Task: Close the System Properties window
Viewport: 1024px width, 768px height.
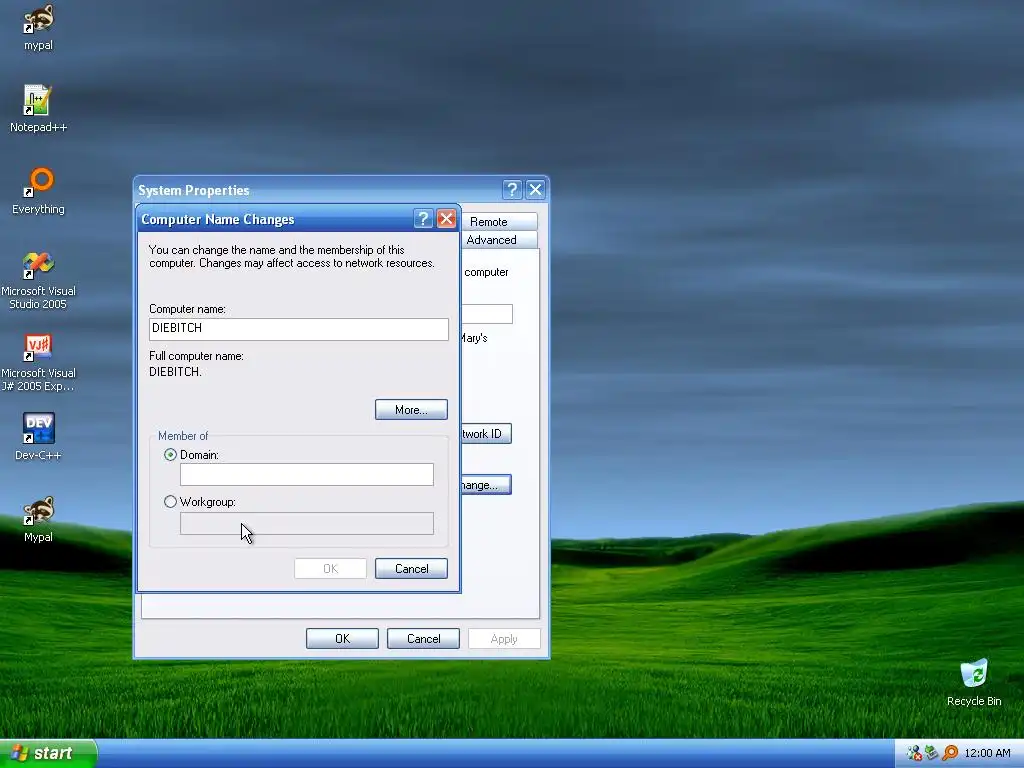Action: tap(535, 190)
